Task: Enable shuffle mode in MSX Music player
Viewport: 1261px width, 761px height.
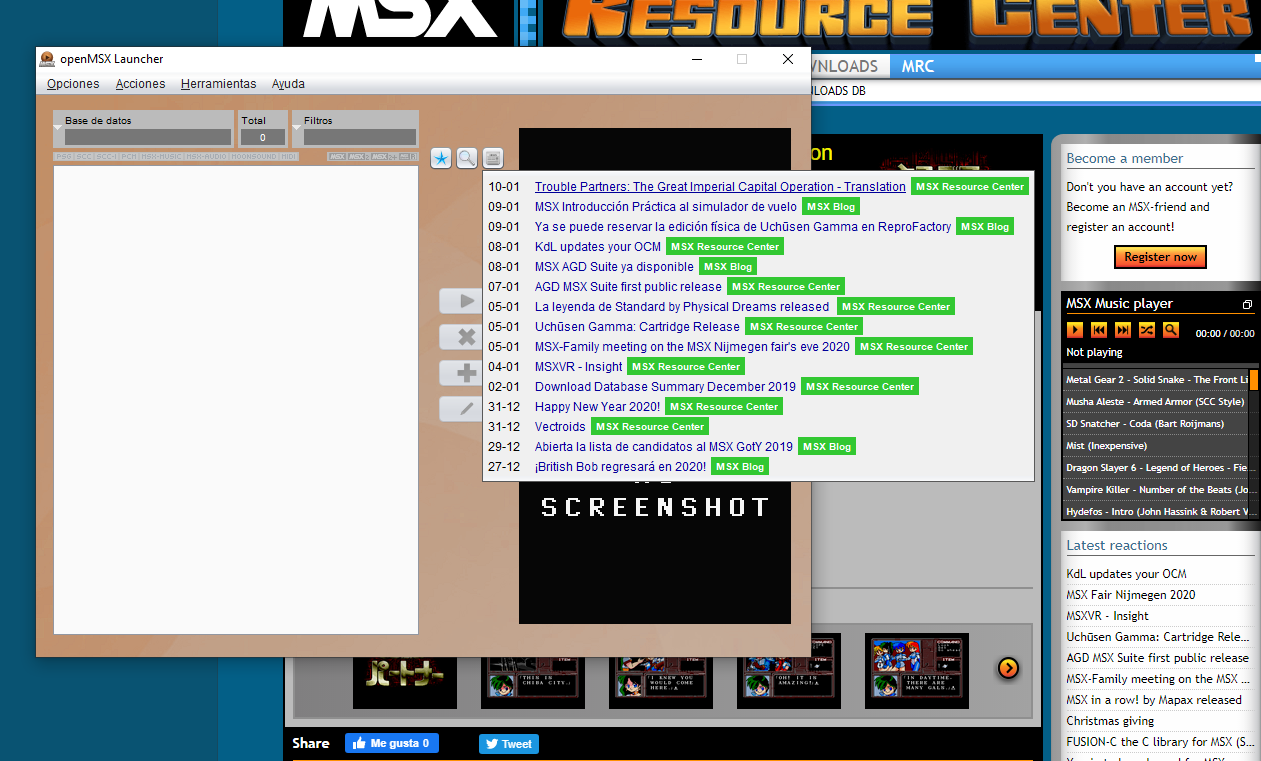Action: tap(1147, 329)
